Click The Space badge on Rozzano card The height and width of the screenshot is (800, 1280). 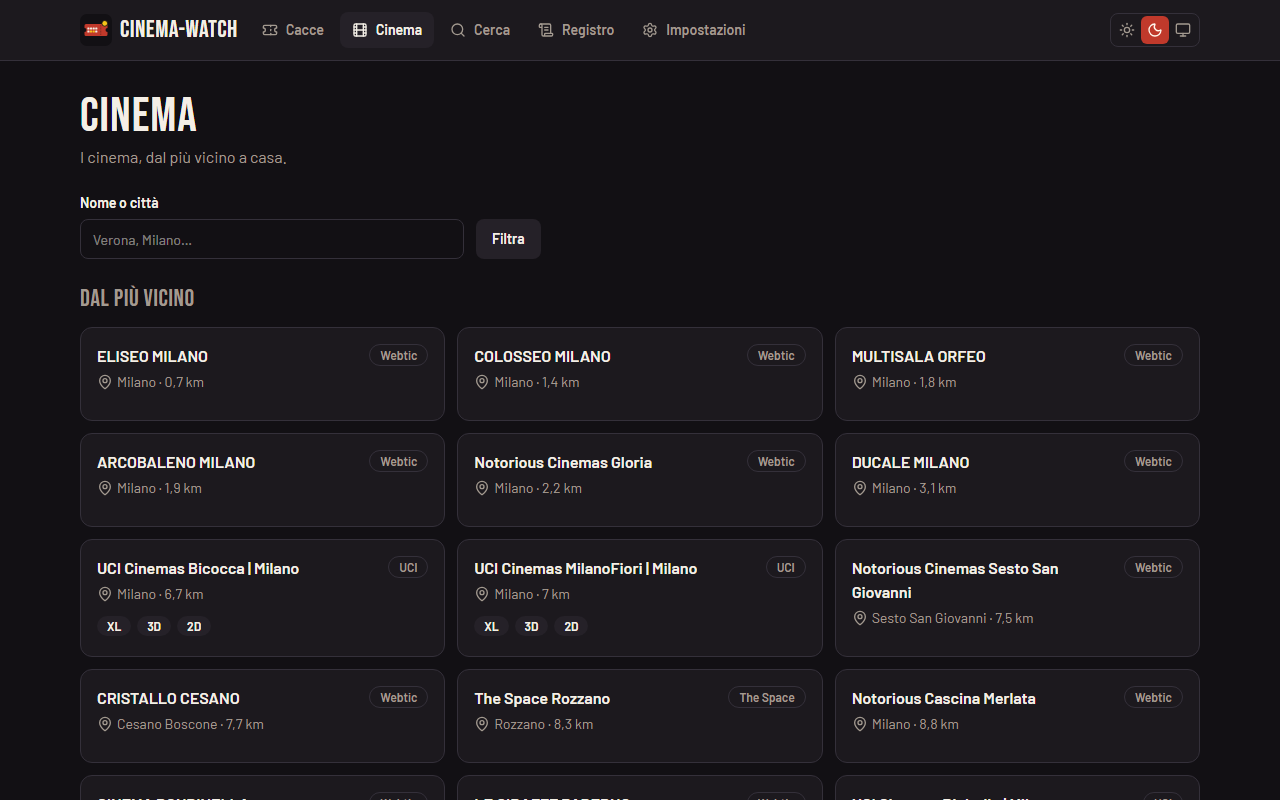click(767, 698)
